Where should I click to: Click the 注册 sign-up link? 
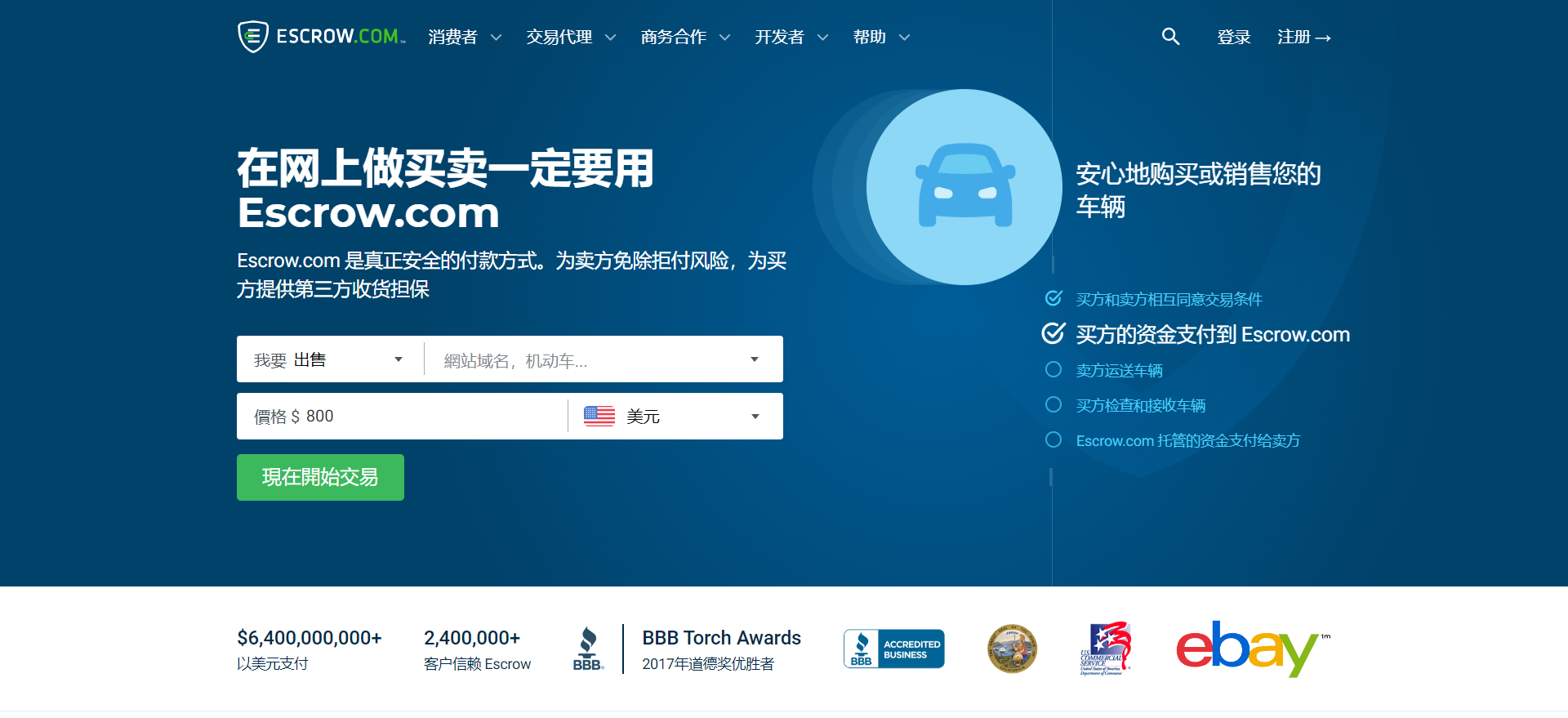tap(1303, 38)
